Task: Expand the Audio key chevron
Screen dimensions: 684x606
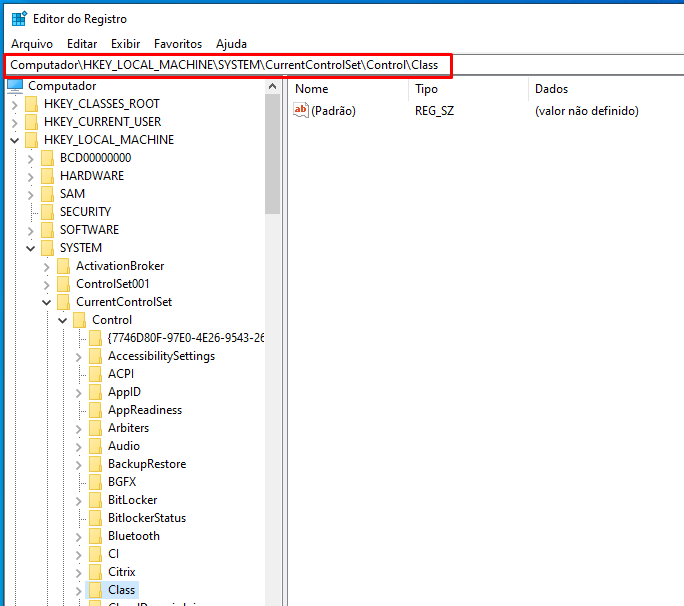Action: (78, 446)
